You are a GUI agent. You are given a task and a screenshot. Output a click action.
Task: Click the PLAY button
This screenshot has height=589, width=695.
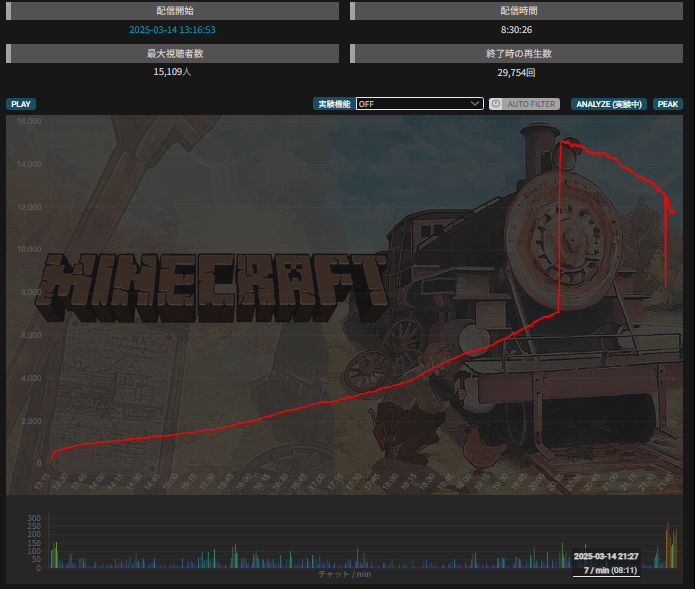tap(21, 104)
